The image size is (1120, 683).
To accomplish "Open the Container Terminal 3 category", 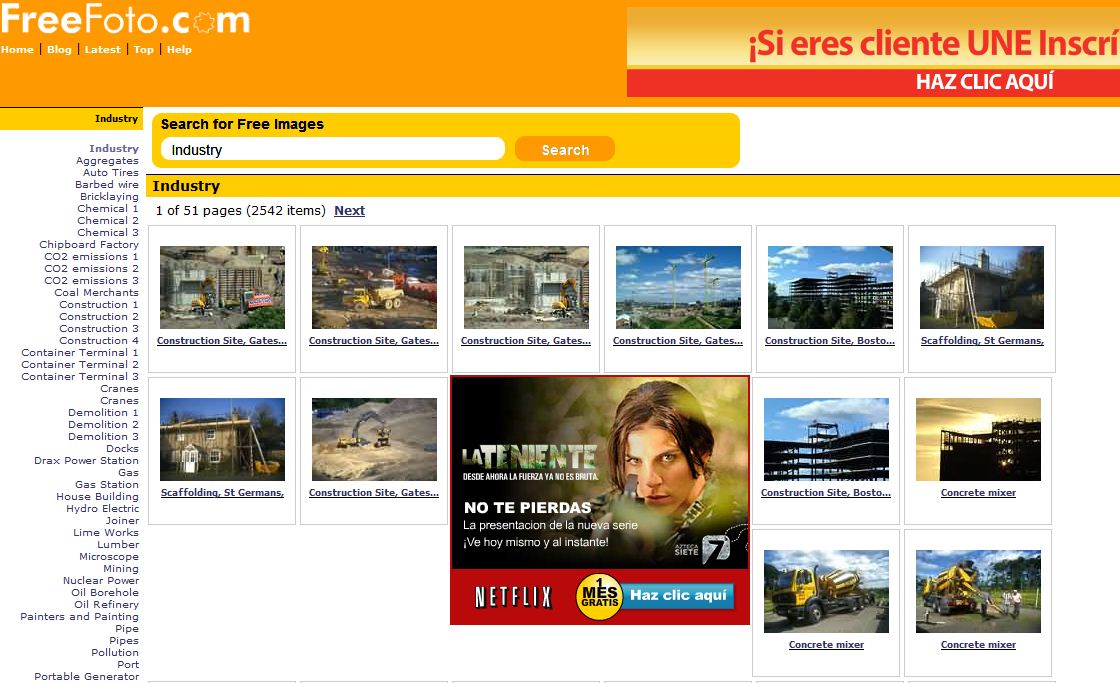I will (x=80, y=377).
